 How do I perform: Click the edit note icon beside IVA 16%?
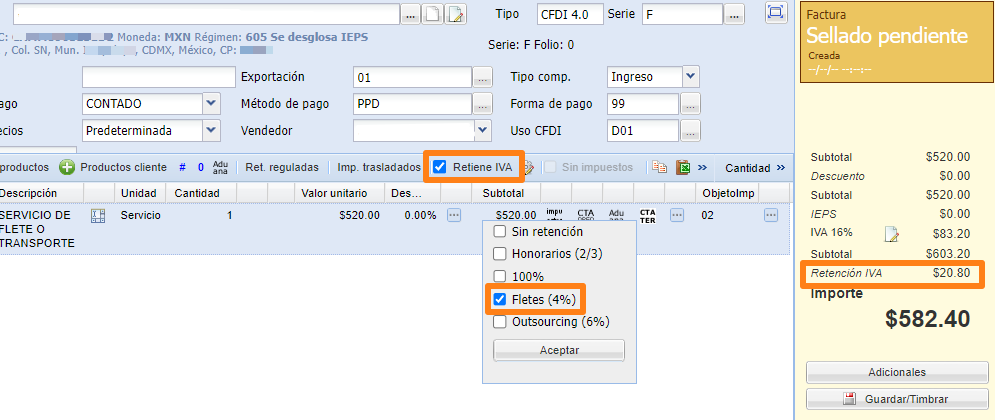[892, 234]
